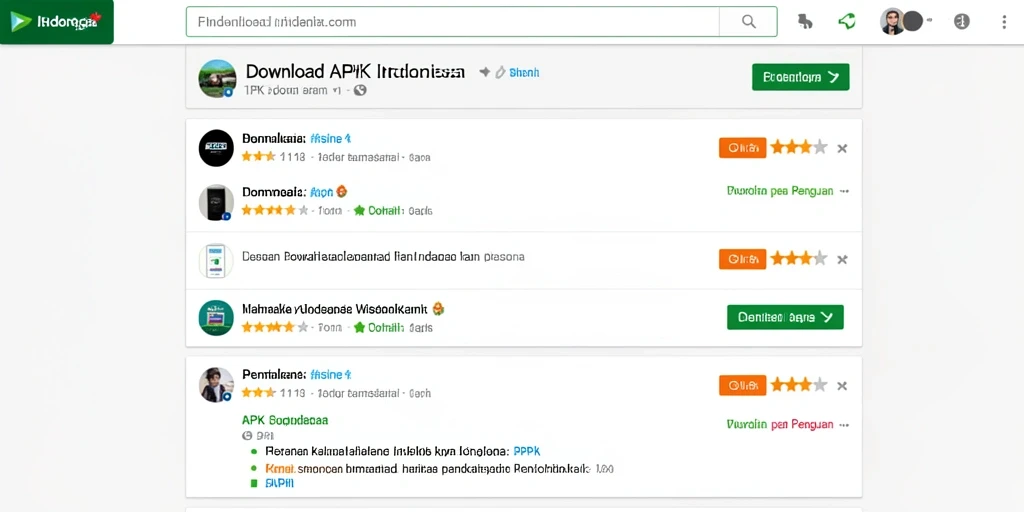Viewport: 1024px width, 512px height.
Task: Open the user profile avatar in the top bar
Action: coord(892,22)
